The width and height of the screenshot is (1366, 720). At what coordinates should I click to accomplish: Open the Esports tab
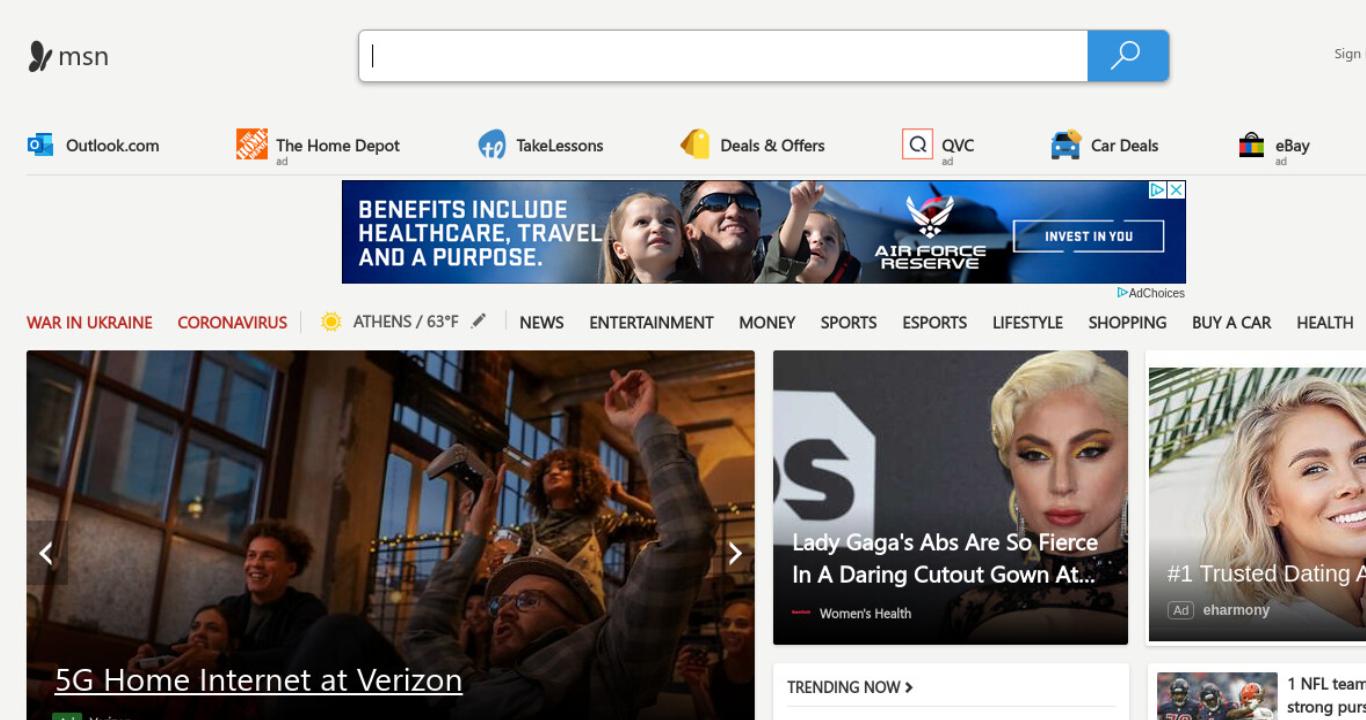(934, 322)
